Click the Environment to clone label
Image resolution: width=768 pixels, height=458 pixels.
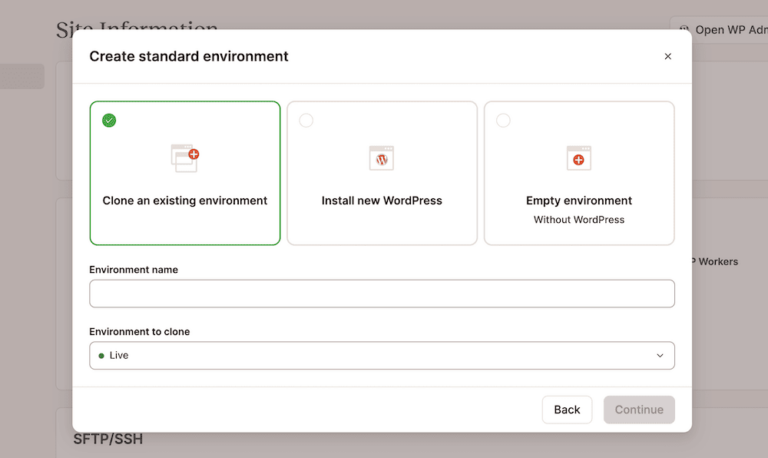pos(140,332)
